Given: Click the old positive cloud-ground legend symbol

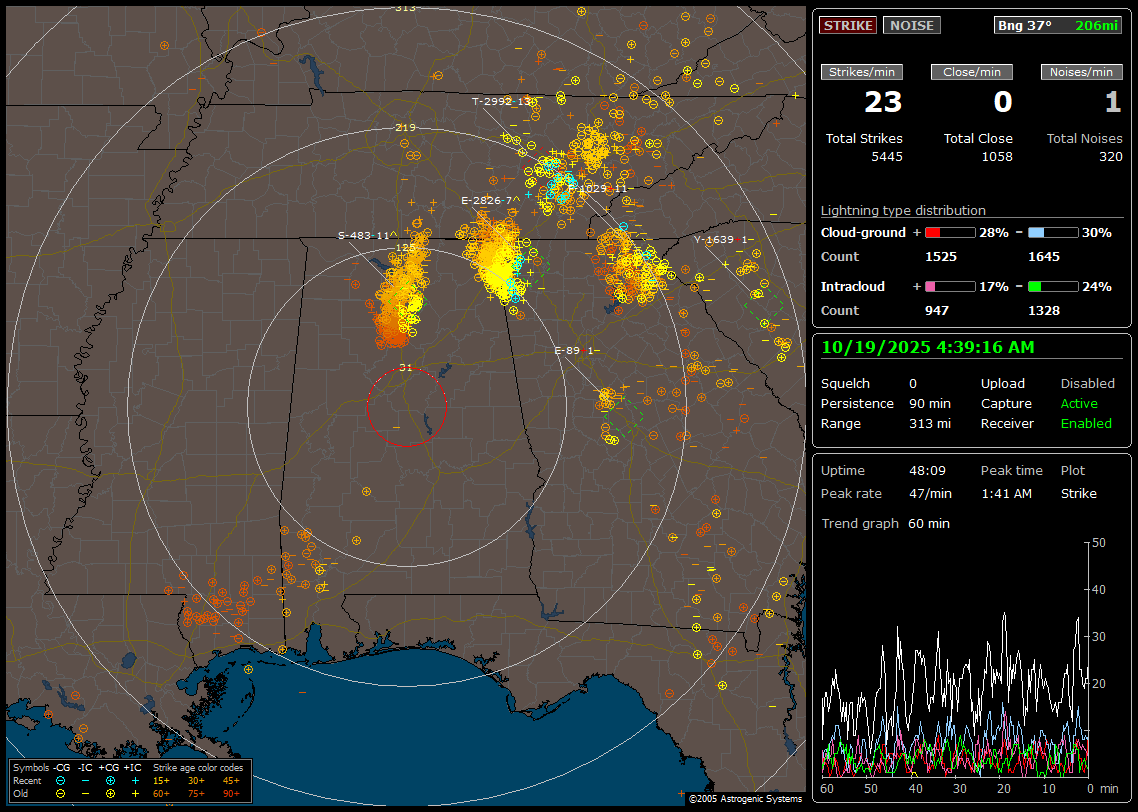Looking at the screenshot, I should [109, 793].
